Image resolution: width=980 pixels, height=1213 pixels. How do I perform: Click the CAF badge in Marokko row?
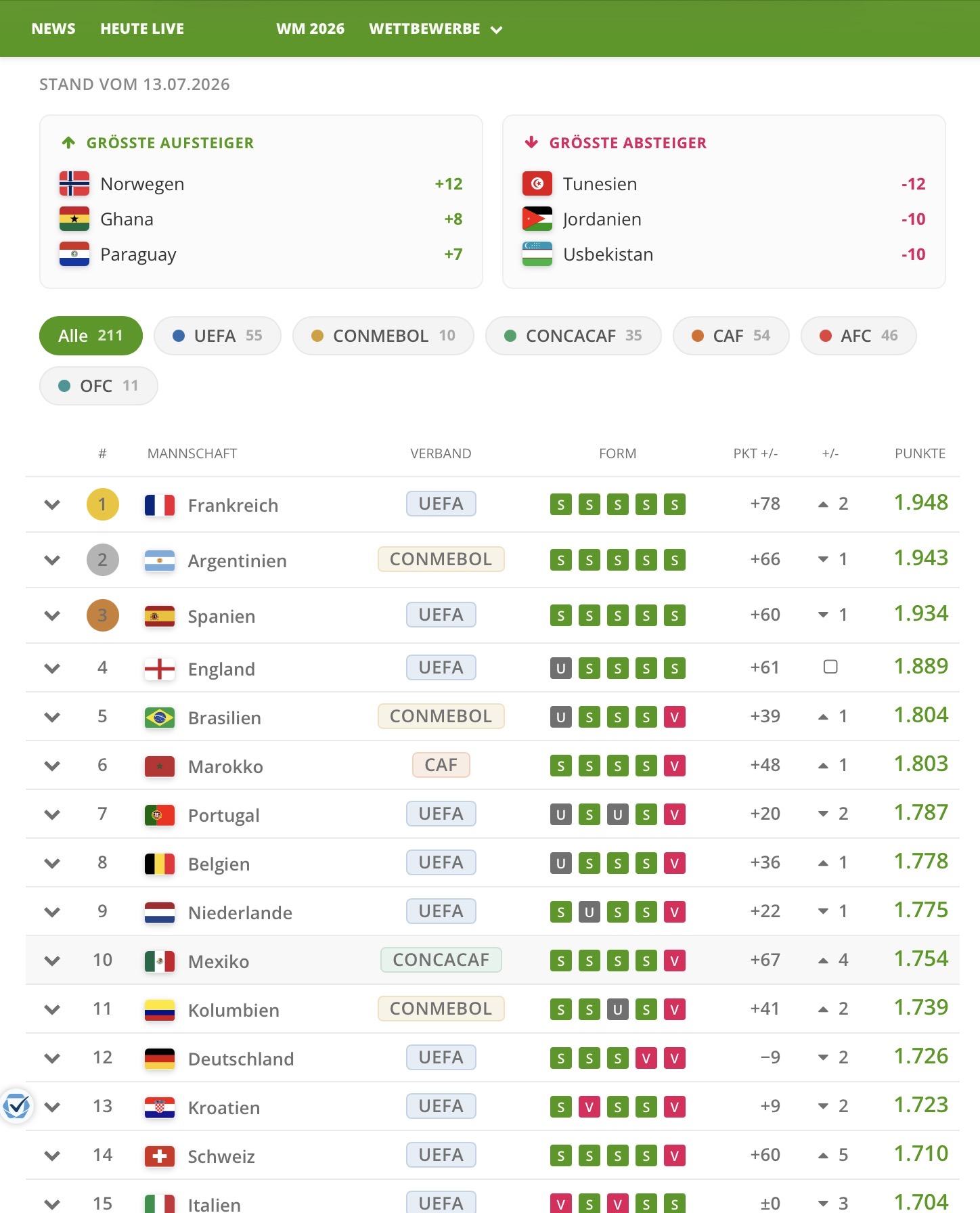pos(441,765)
